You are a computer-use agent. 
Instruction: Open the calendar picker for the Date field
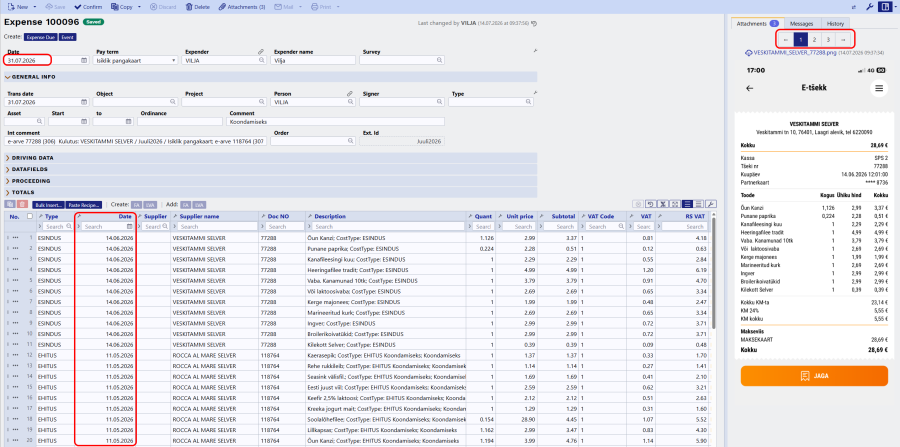point(84,60)
